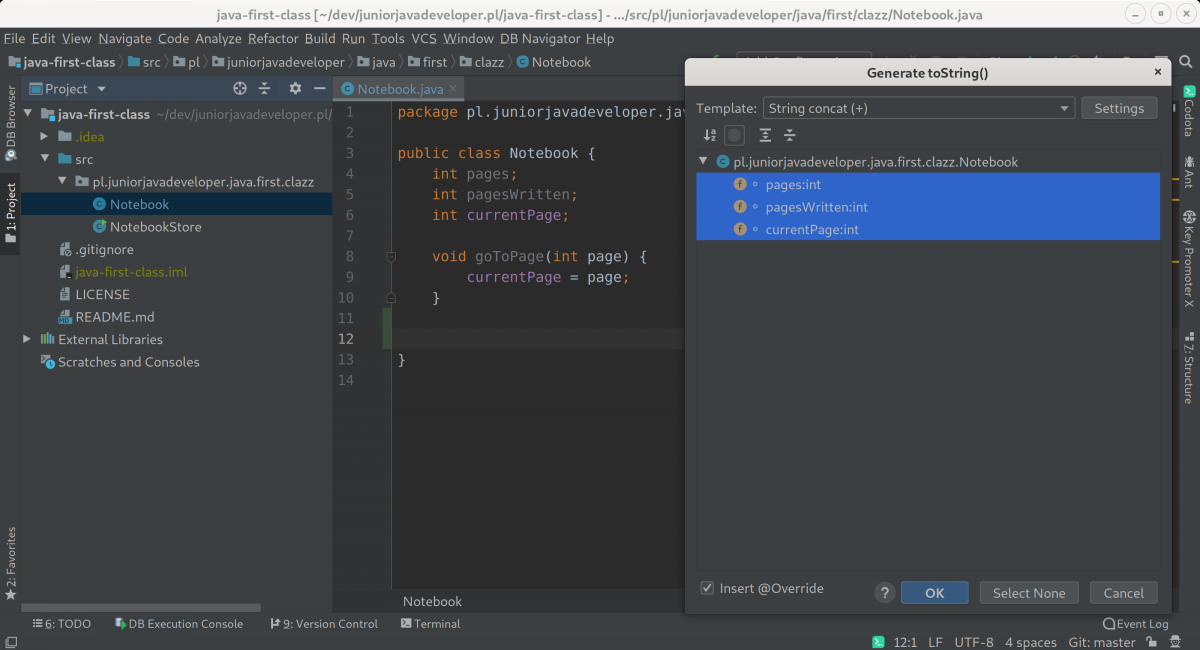The width and height of the screenshot is (1200, 650).
Task: Click the Expand All icon in dialog
Action: pyautogui.click(x=765, y=135)
